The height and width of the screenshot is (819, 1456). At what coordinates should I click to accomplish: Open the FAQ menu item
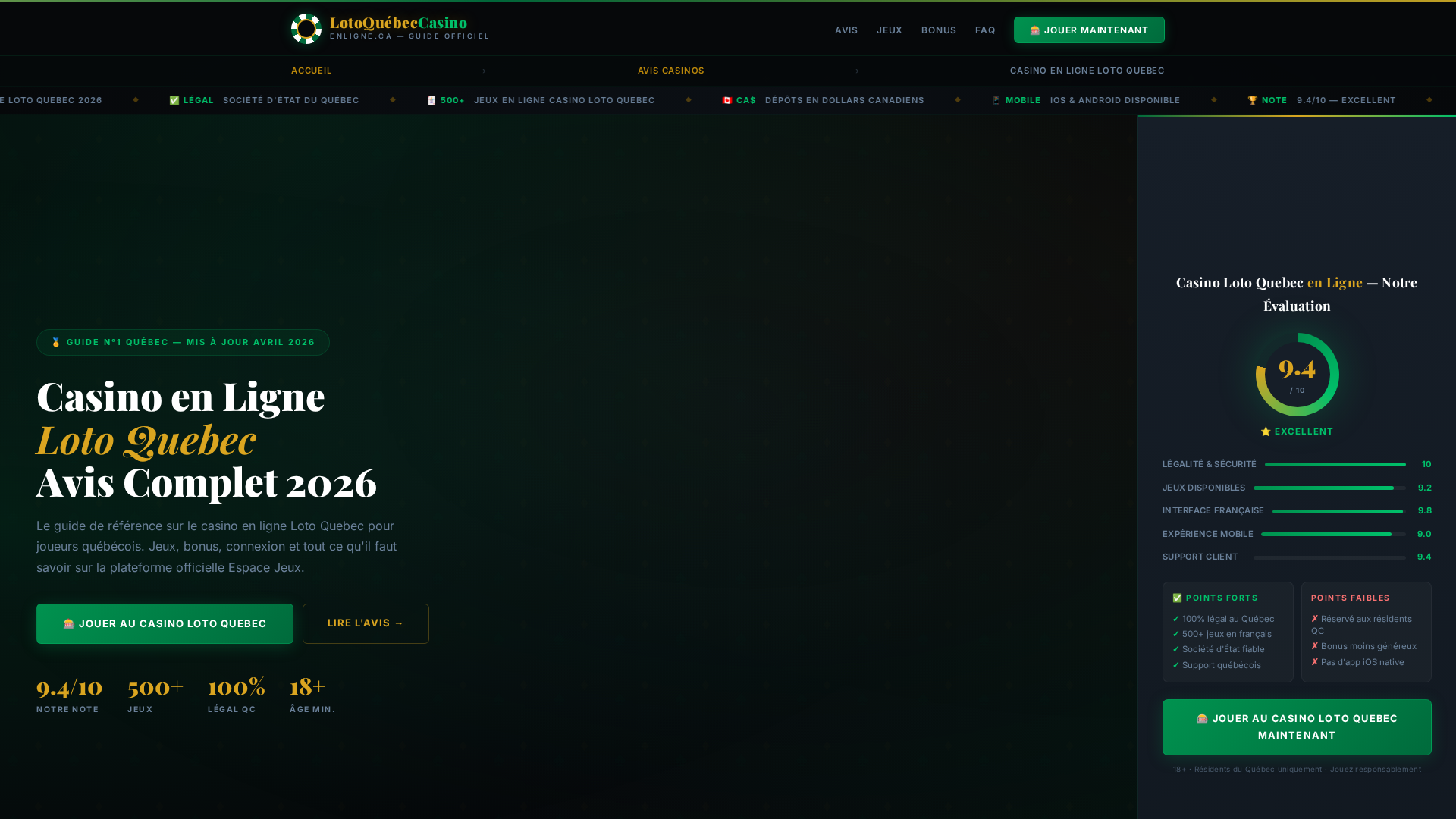click(x=985, y=30)
